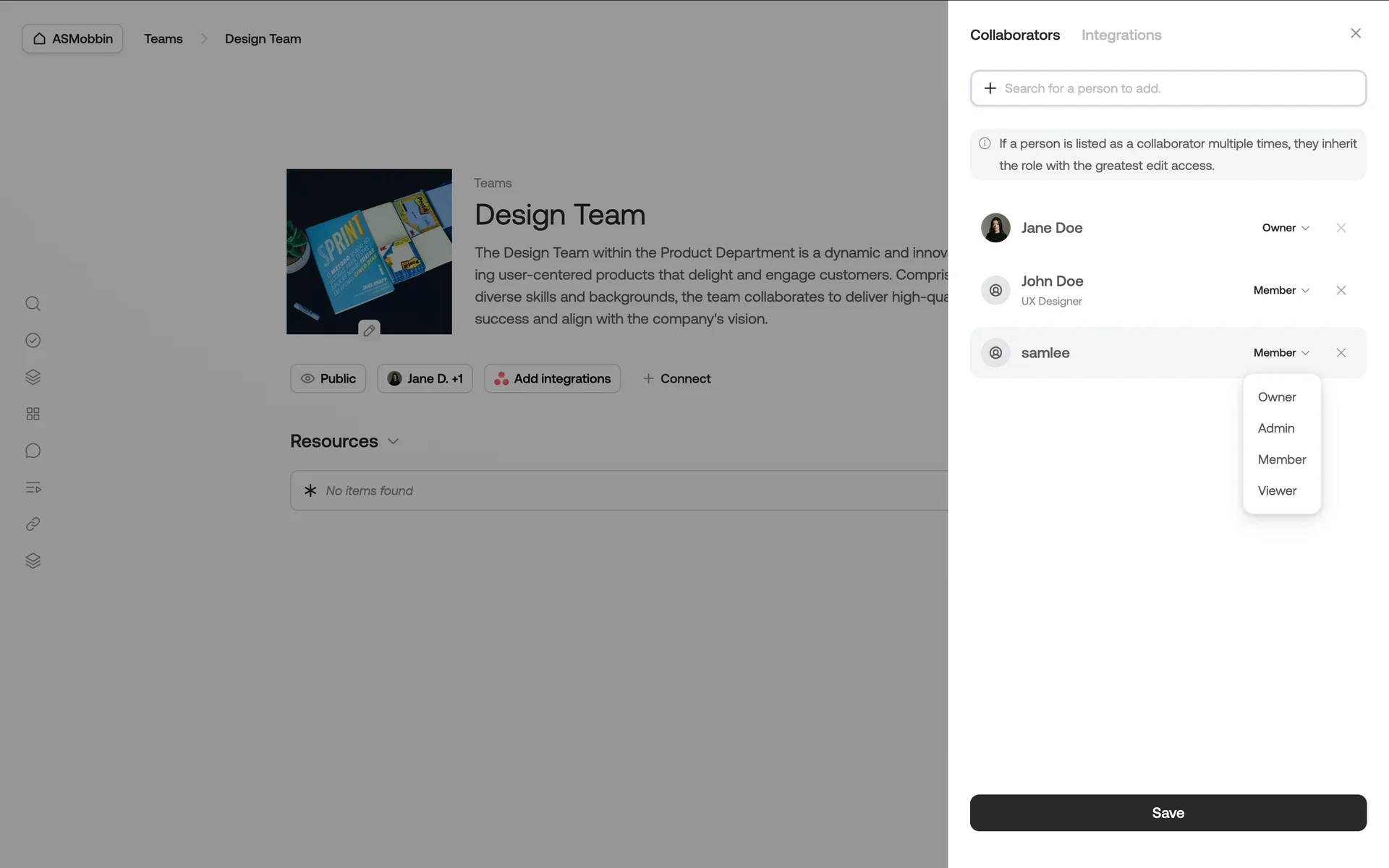Click the Design Team cover thumbnail
This screenshot has width=1389, height=868.
point(369,246)
